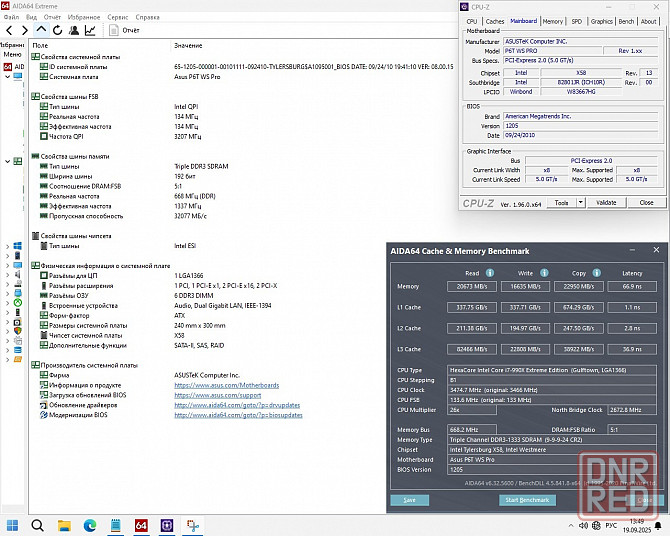Image resolution: width=670 pixels, height=536 pixels.
Task: Click the Отчёт report button in toolbar
Action: 126,31
